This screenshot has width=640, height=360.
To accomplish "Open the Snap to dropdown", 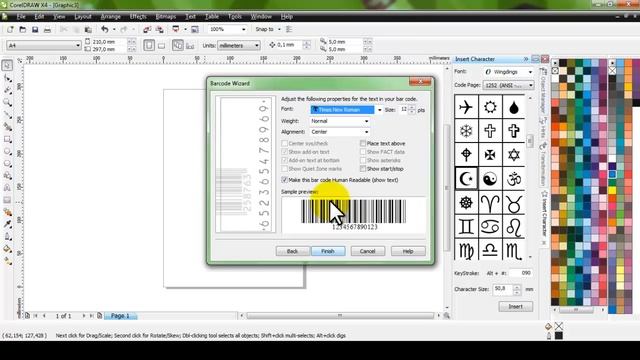I will [279, 29].
